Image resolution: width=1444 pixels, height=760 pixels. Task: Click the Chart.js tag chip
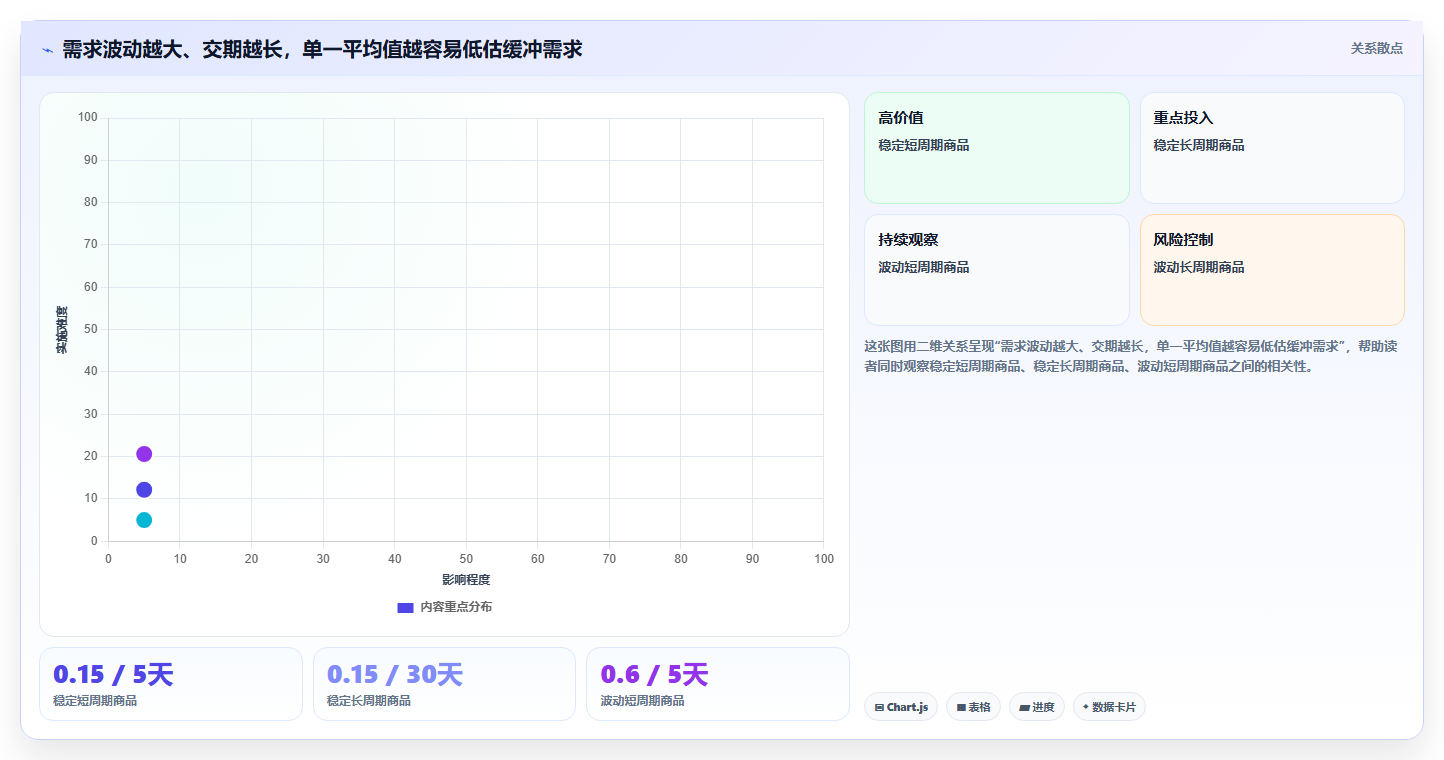(x=901, y=707)
